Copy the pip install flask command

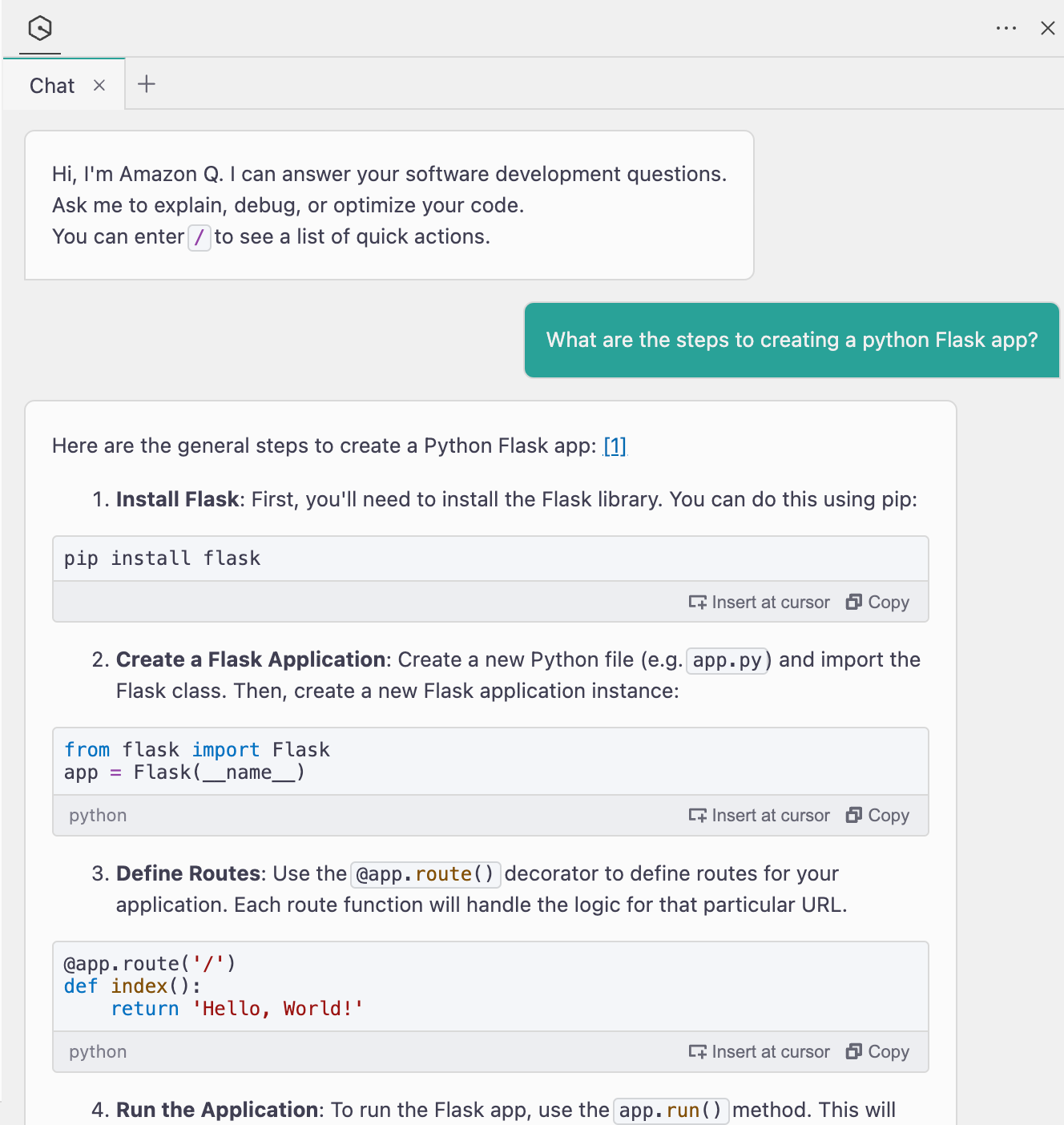[x=877, y=602]
